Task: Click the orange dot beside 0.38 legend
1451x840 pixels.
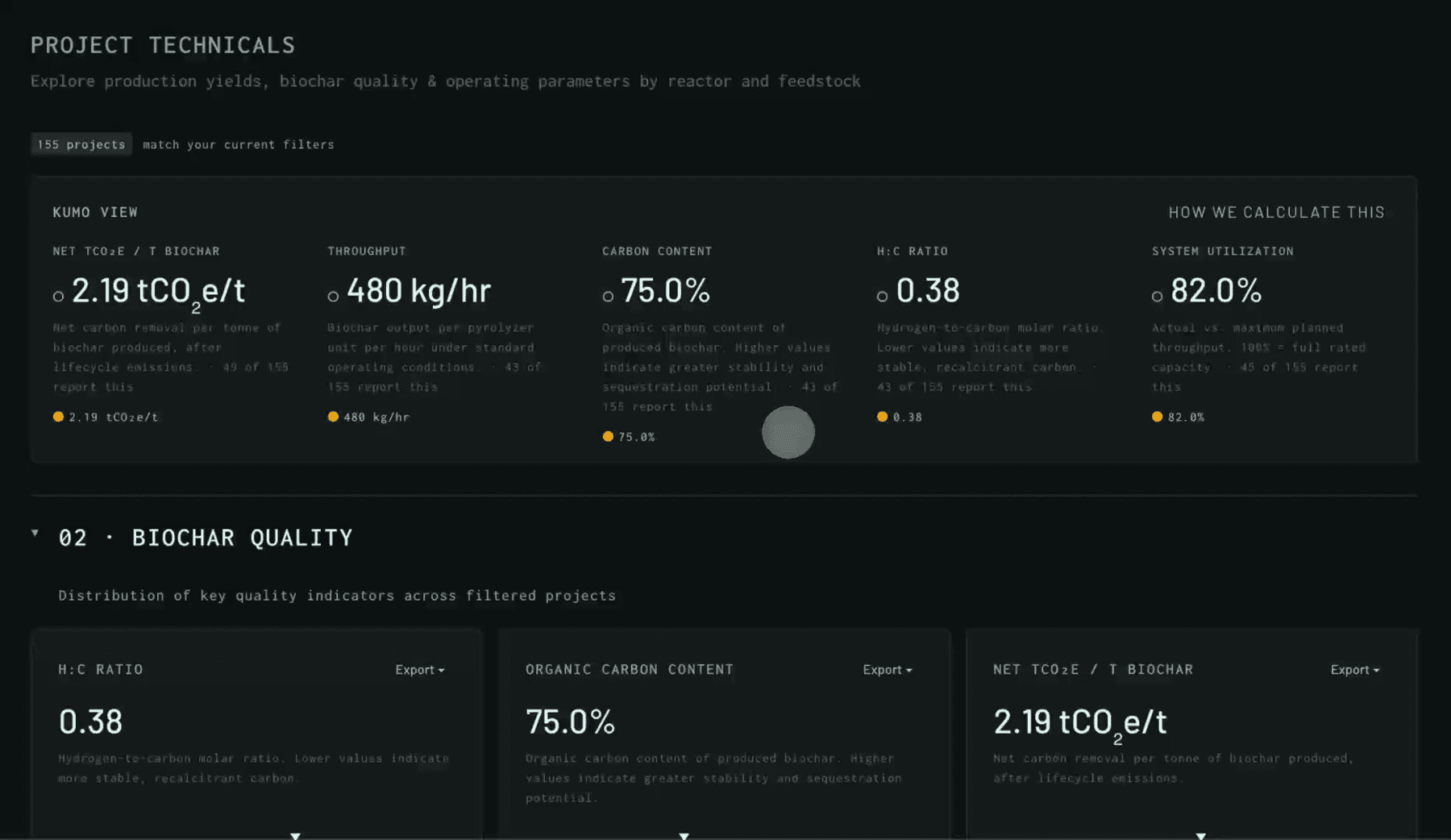Action: point(883,417)
